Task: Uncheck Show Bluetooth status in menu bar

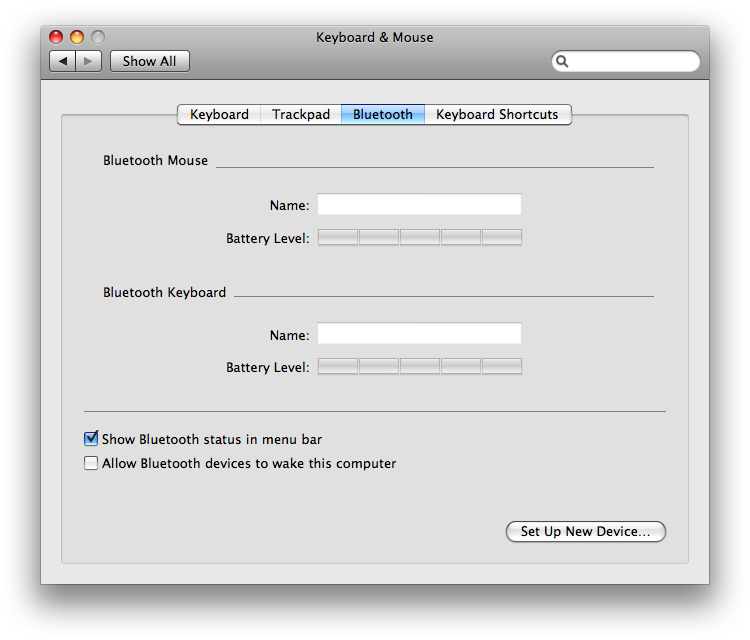Action: 91,439
